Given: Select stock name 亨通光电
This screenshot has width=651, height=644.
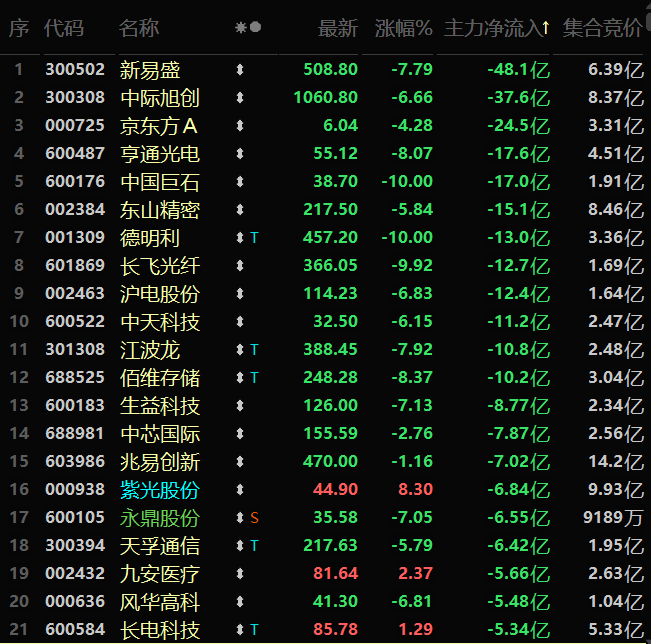Looking at the screenshot, I should click(160, 154).
